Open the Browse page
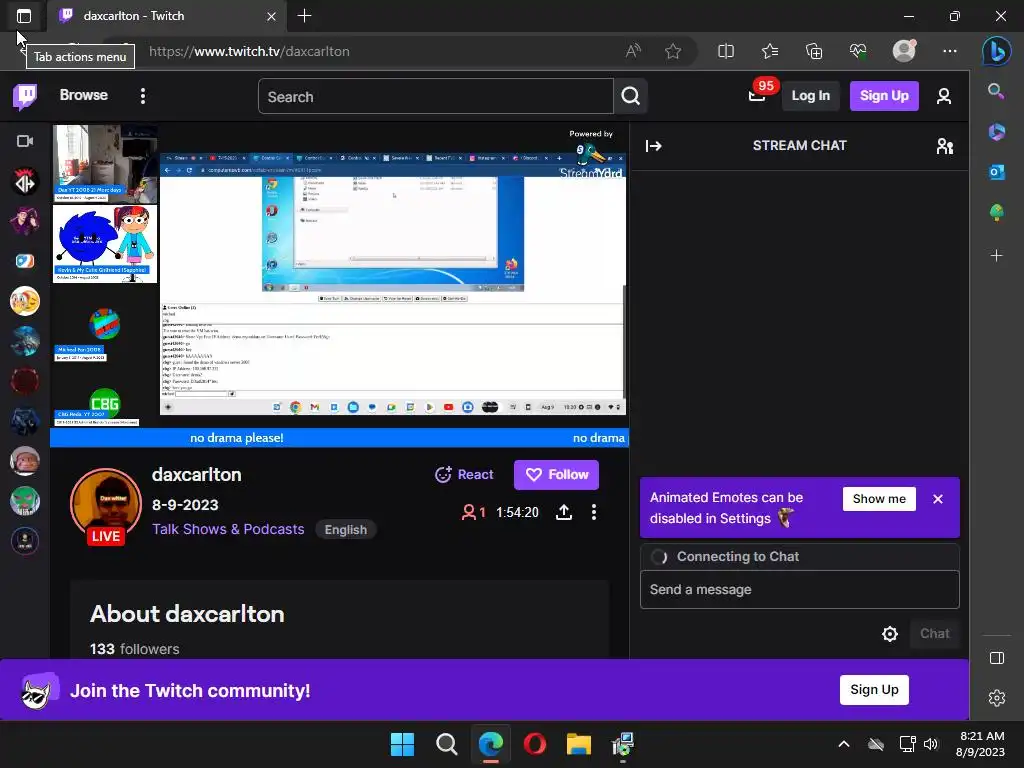 click(84, 95)
